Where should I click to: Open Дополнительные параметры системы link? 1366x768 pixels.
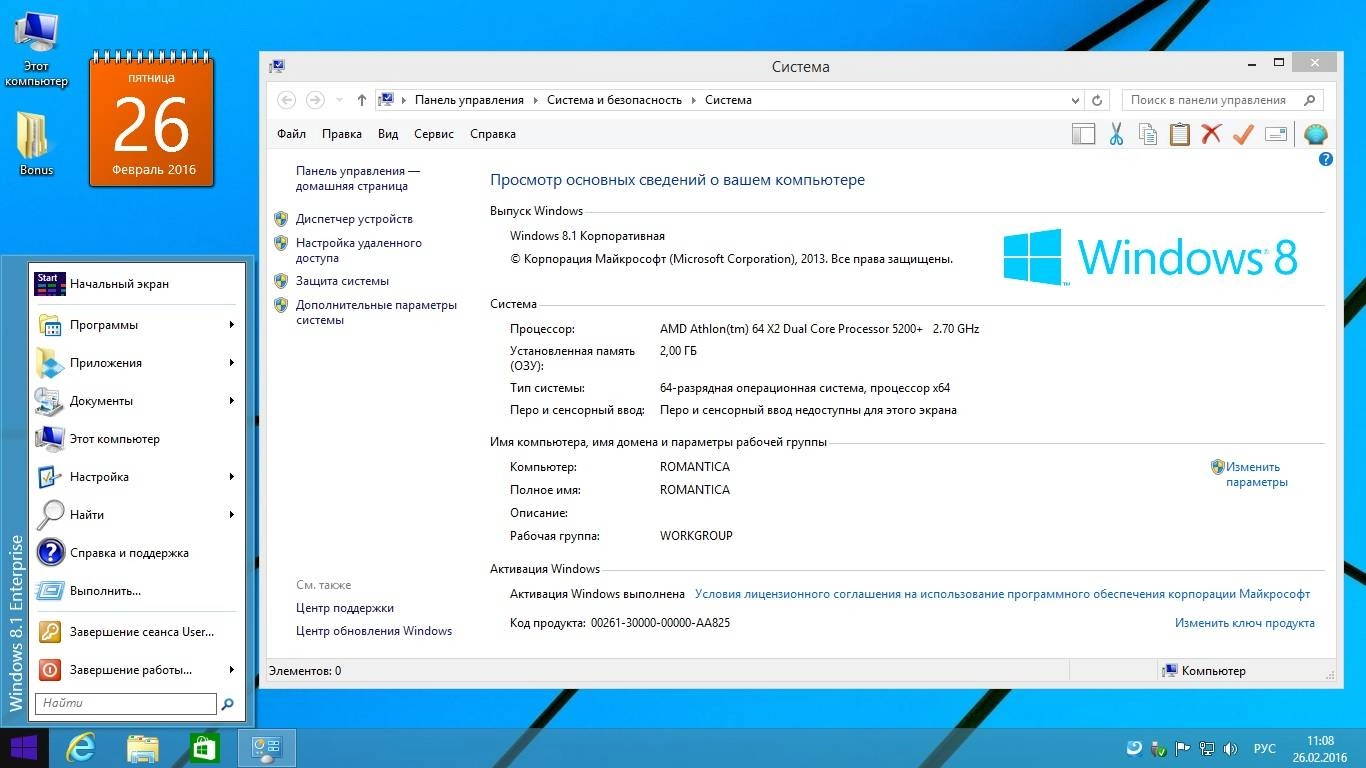point(376,312)
